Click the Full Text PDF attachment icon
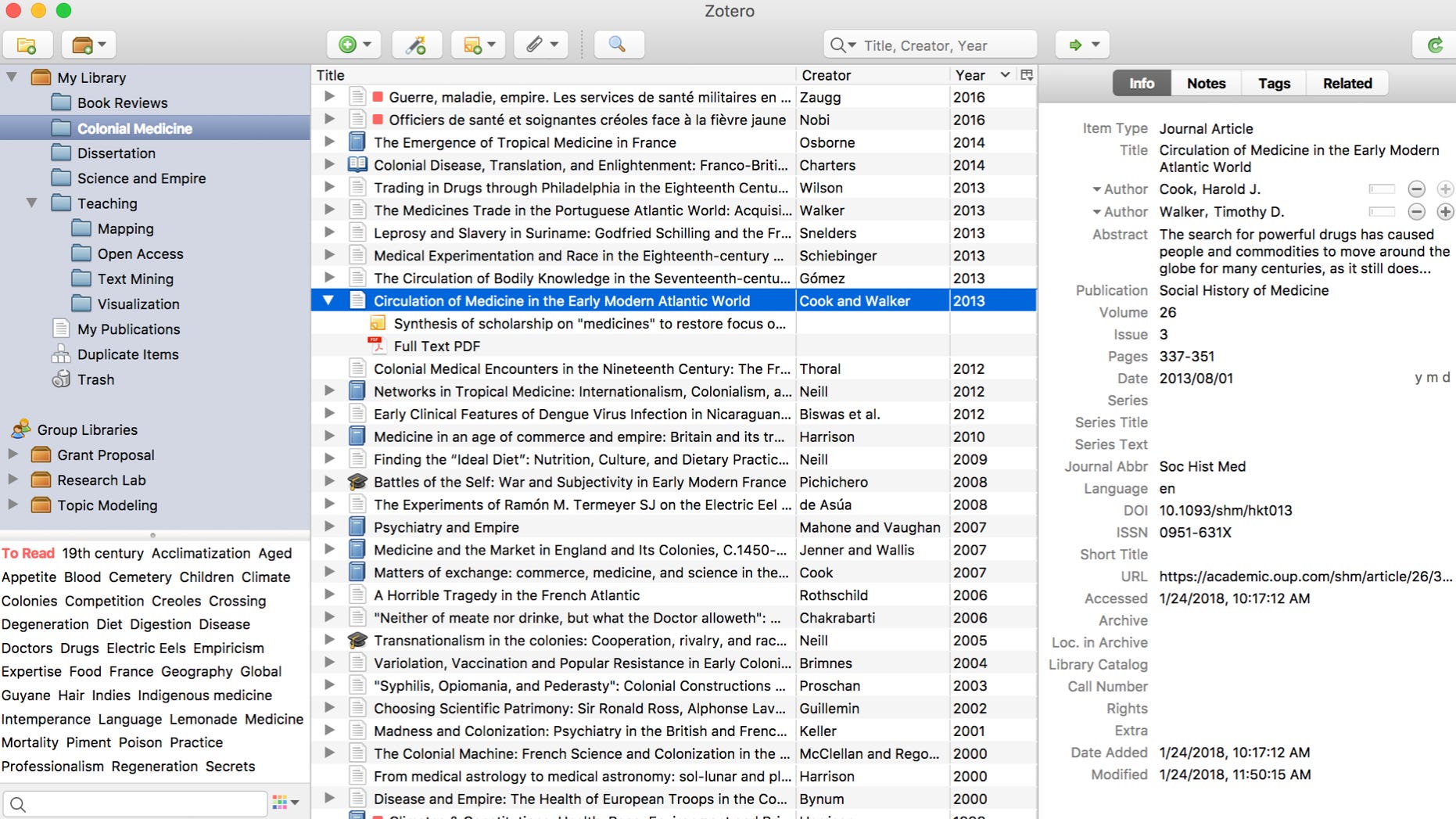 point(377,346)
